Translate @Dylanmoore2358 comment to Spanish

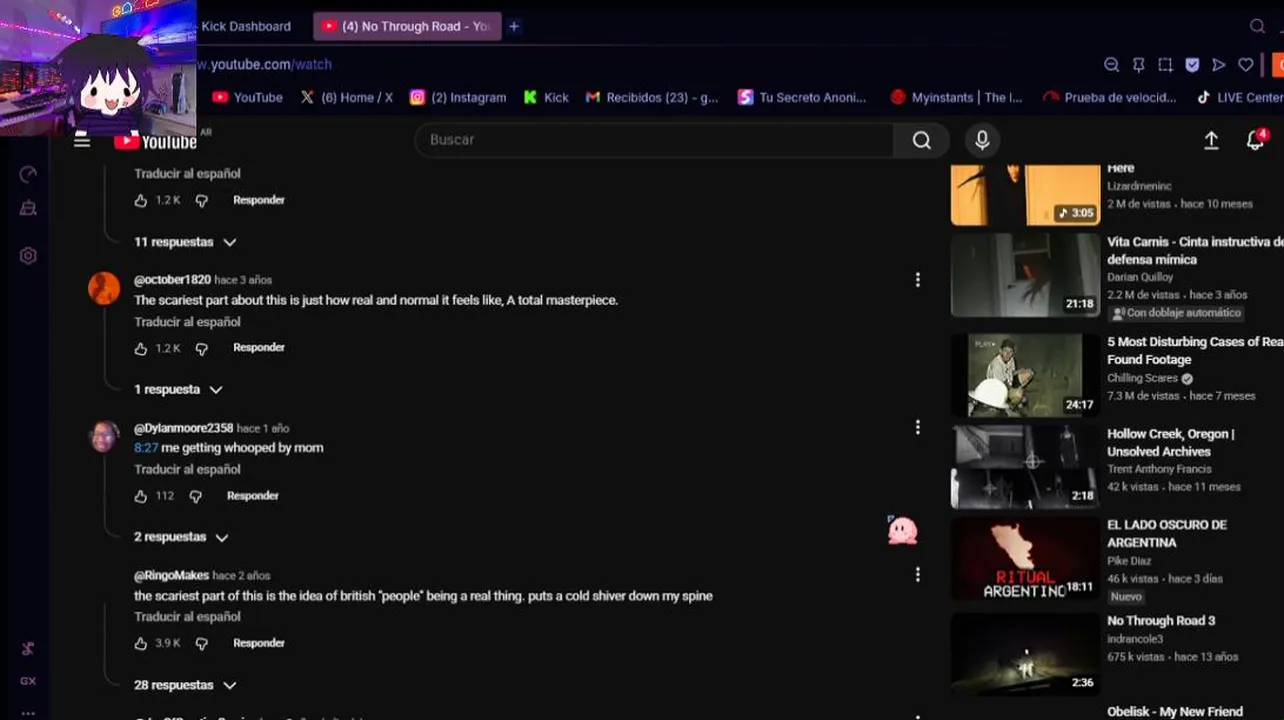click(x=187, y=469)
